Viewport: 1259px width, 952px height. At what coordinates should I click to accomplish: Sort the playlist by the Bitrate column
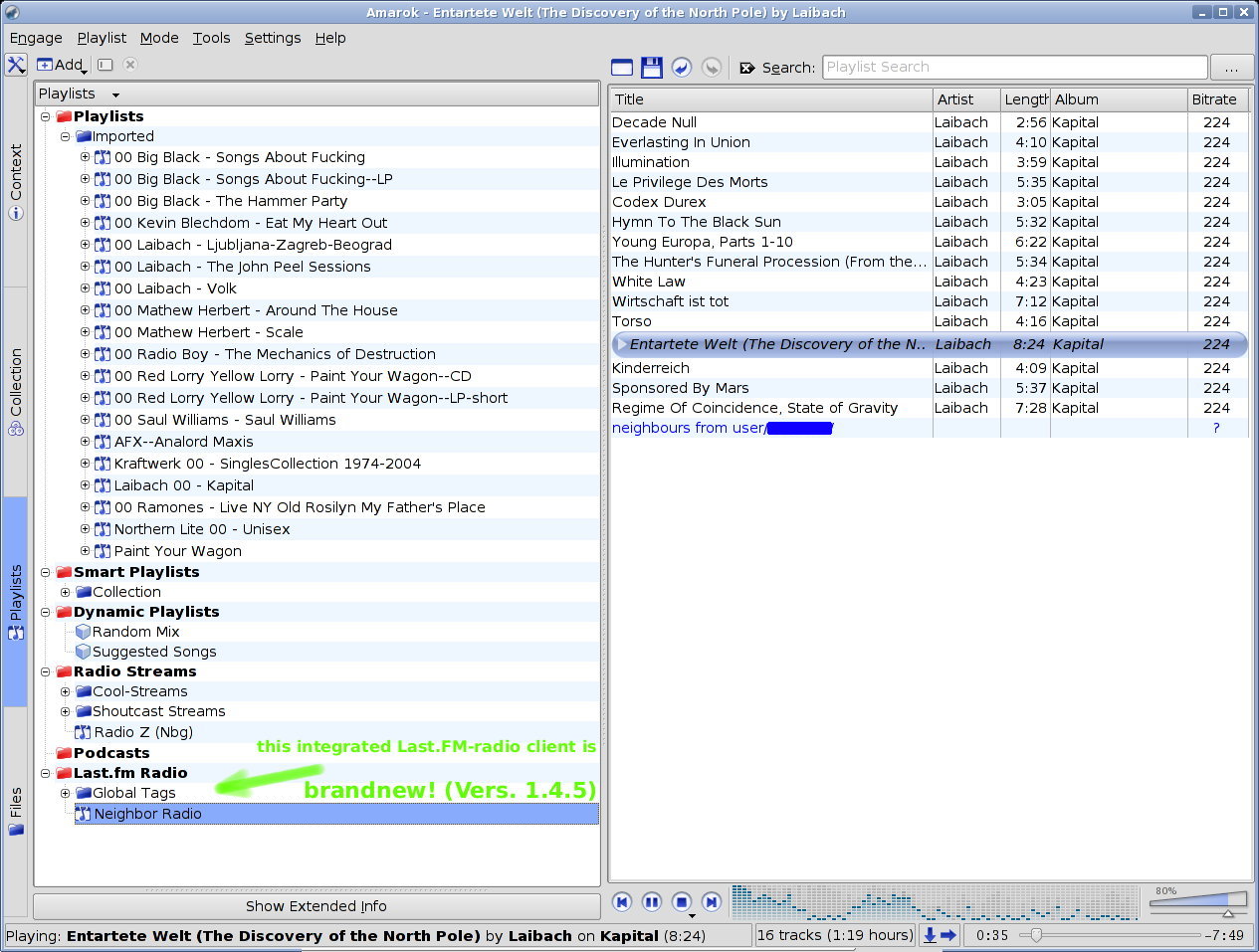(1219, 99)
